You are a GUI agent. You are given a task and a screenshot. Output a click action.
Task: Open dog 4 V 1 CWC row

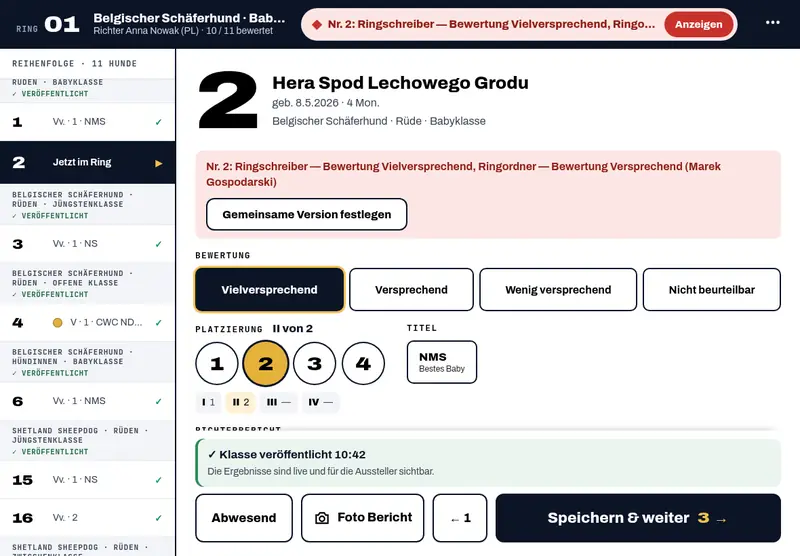pos(87,322)
